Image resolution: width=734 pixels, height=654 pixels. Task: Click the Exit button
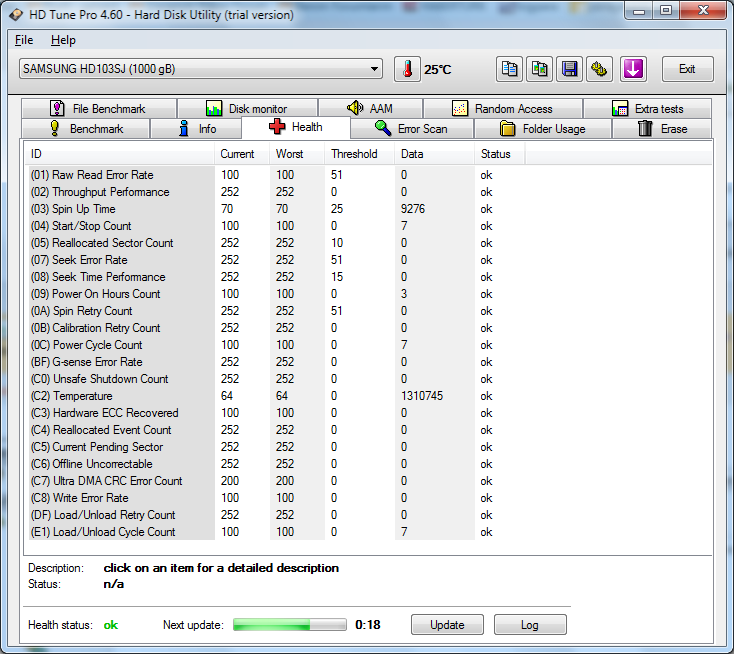[x=688, y=69]
